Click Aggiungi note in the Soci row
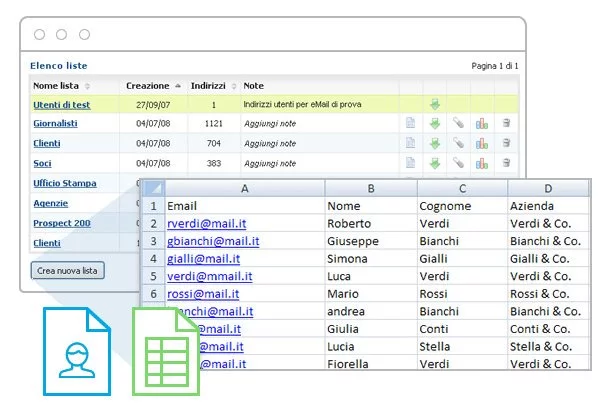Image resolution: width=611 pixels, height=411 pixels. [270, 163]
